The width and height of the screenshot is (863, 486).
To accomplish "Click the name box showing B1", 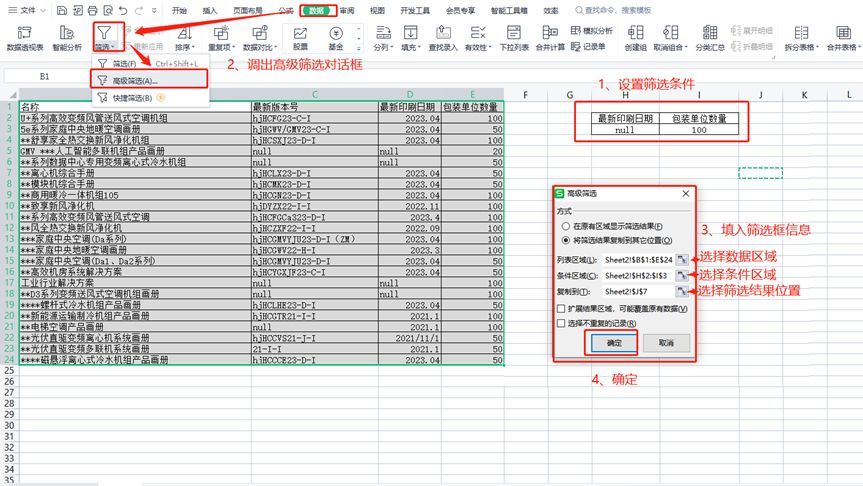I will pos(45,77).
